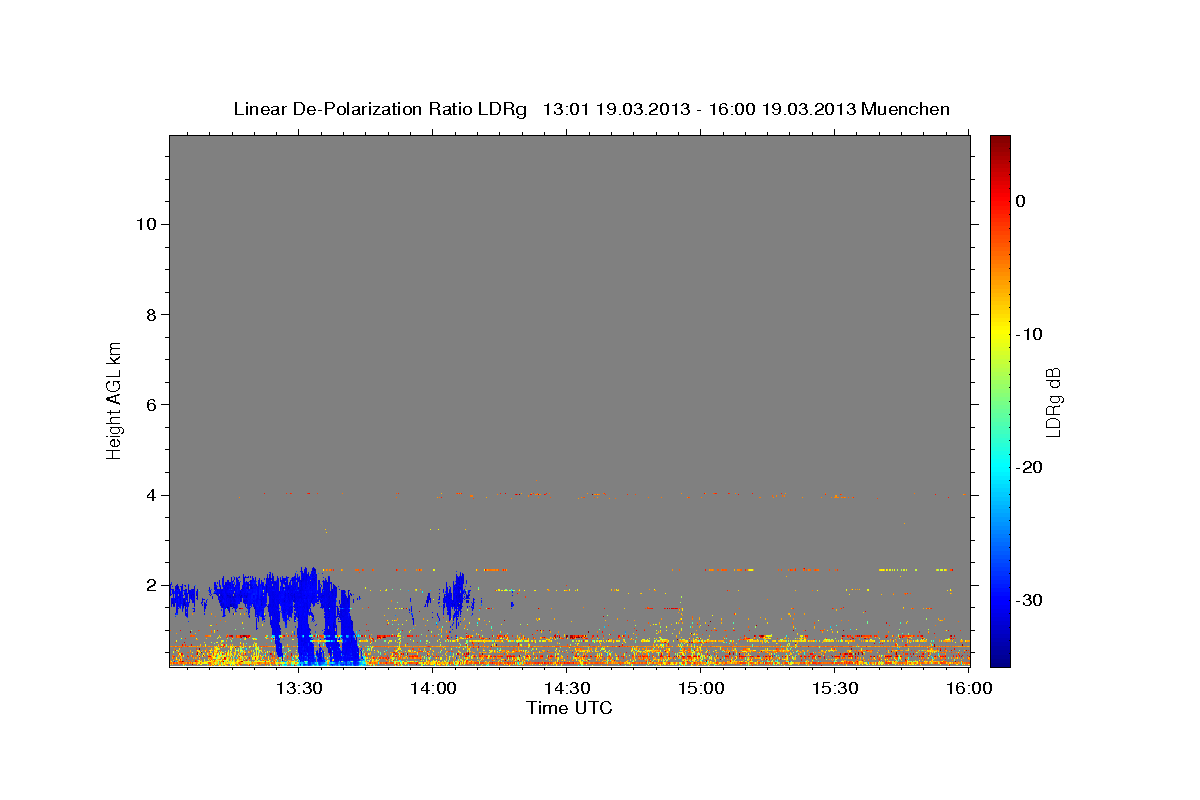The height and width of the screenshot is (800, 1200).
Task: Select the Height AGL km axis label
Action: coord(114,399)
